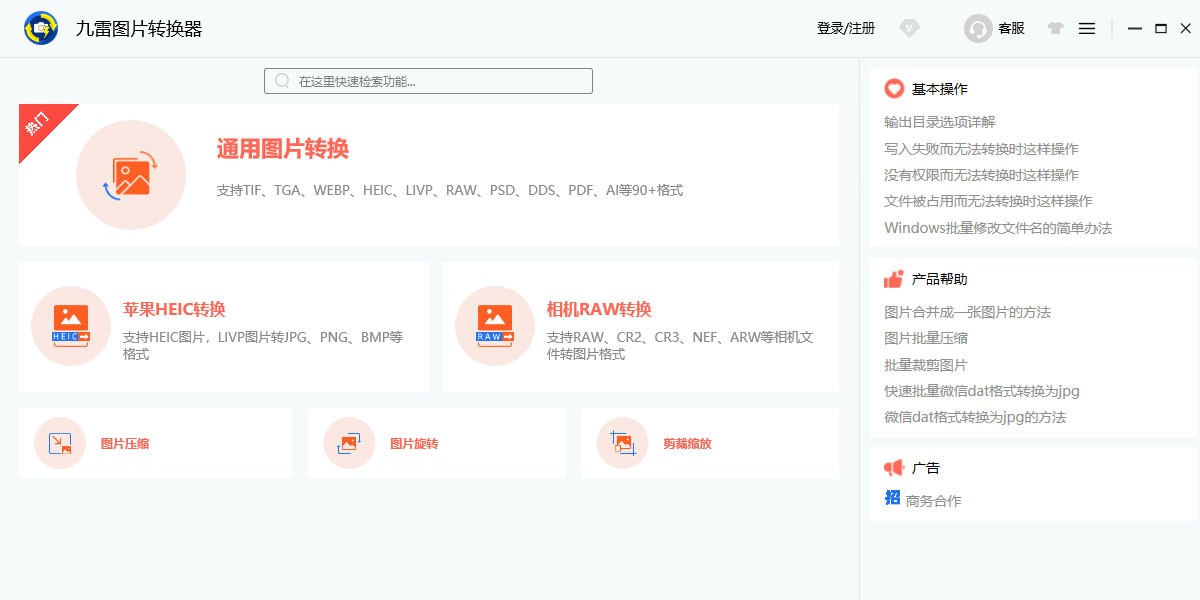Open the image rotation icon
Viewport: 1200px width, 600px height.
point(349,443)
